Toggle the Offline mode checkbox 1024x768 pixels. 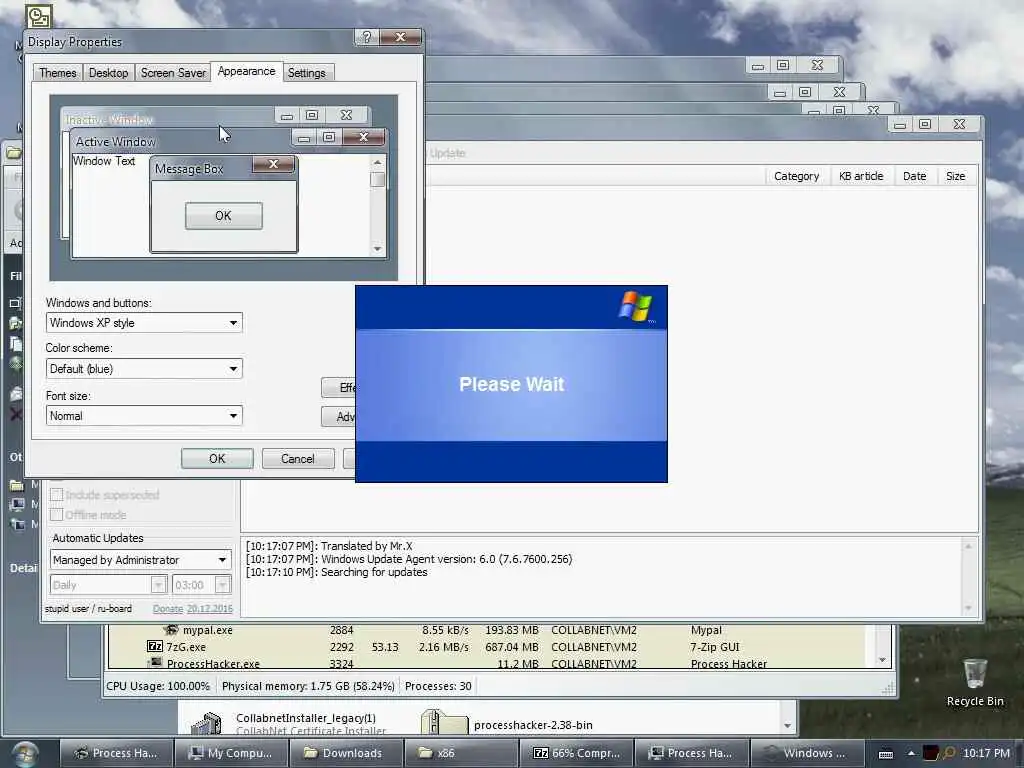[57, 515]
